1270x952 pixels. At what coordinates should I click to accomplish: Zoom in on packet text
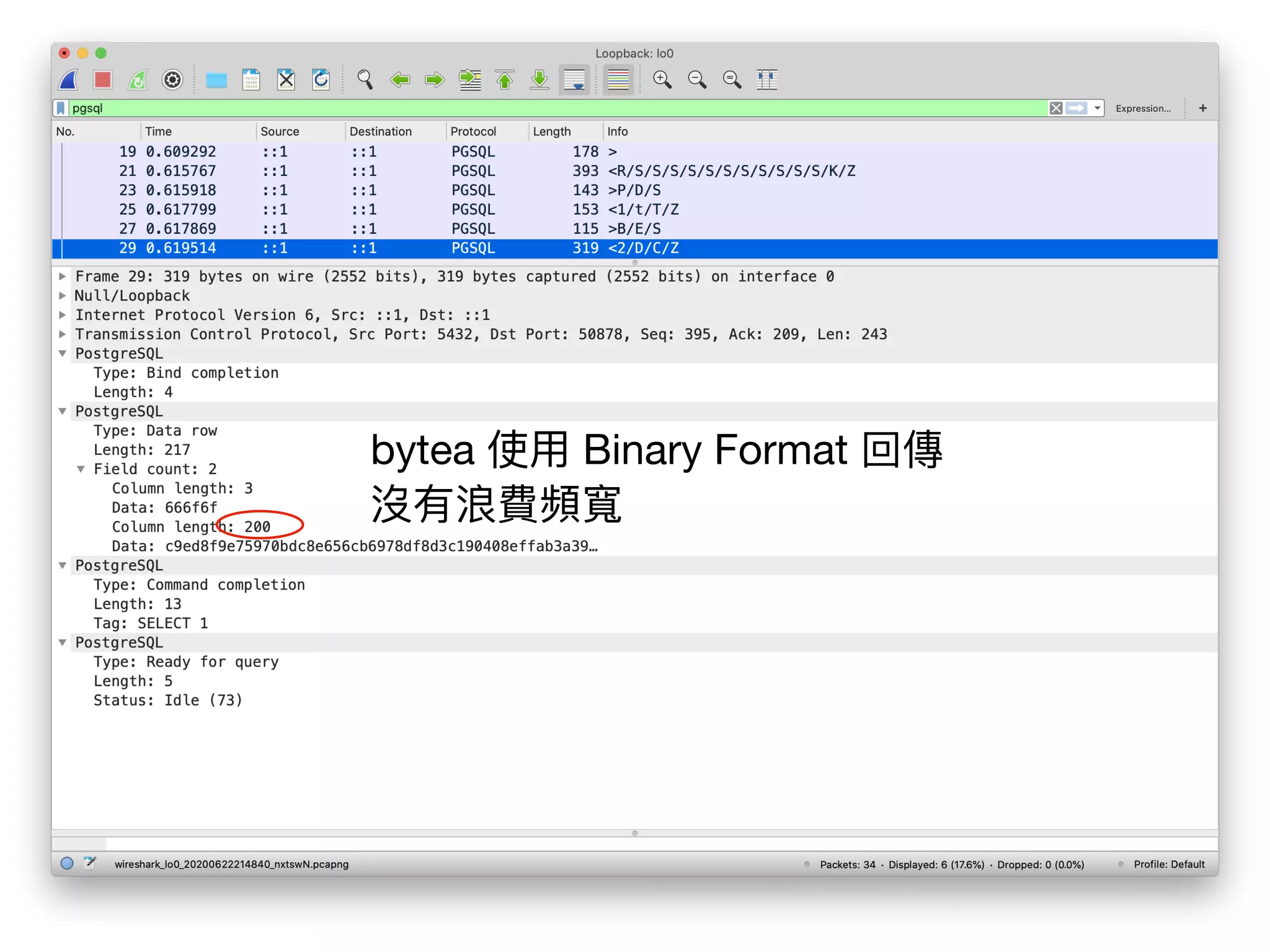[662, 79]
